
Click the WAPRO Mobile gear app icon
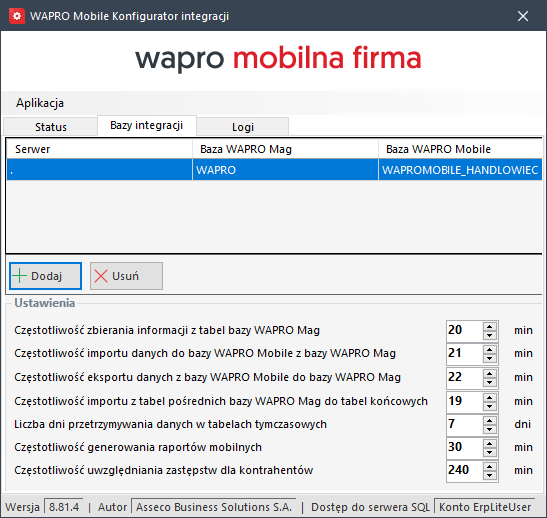17,16
